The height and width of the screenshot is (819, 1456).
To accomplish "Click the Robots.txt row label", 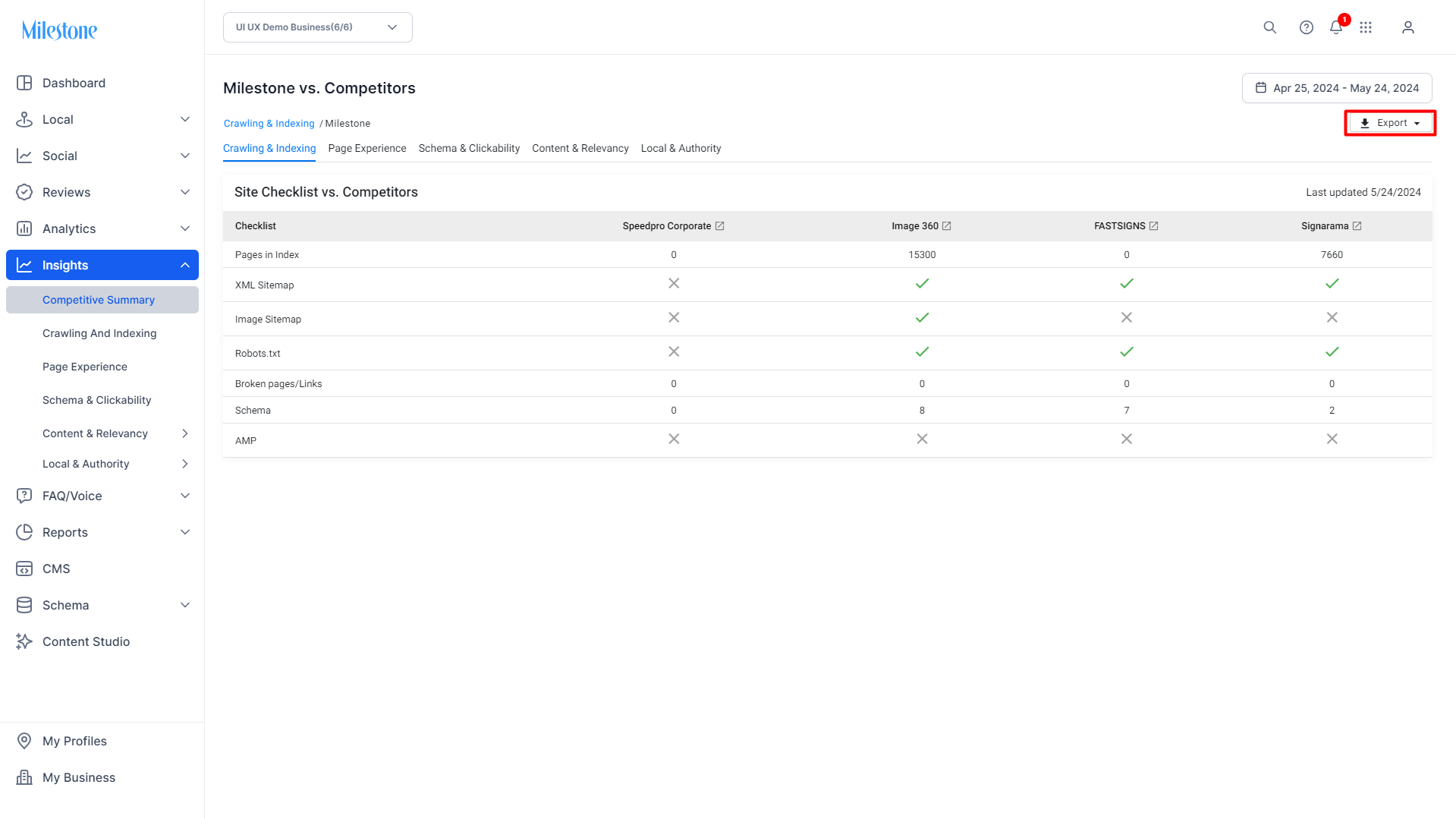I will (257, 354).
